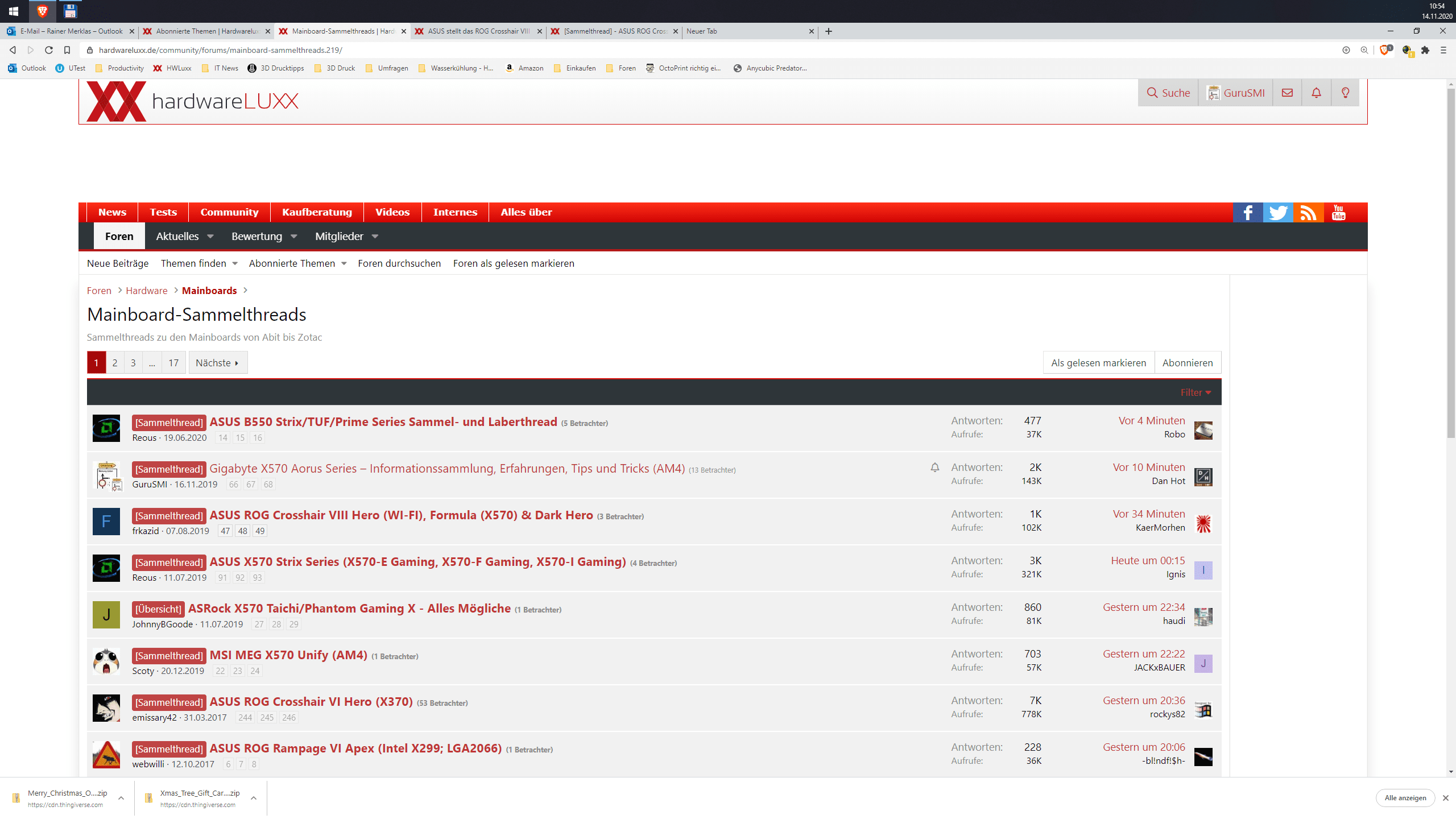This screenshot has width=1456, height=819.
Task: Expand Abonnierte Themen dropdown
Action: pos(344,263)
